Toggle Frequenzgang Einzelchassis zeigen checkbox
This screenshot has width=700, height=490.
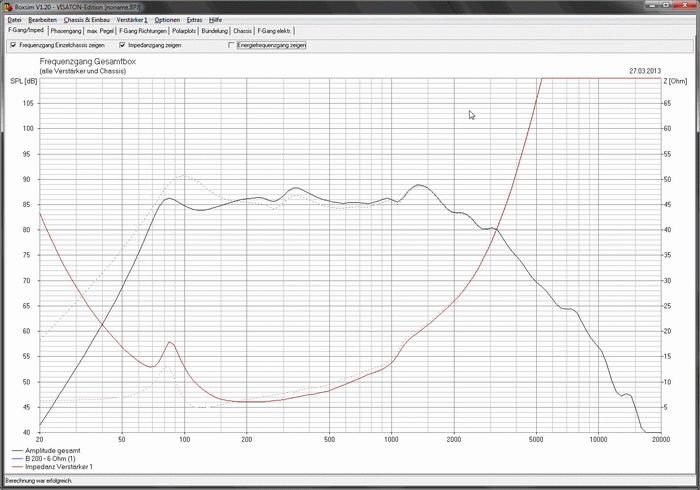click(13, 45)
